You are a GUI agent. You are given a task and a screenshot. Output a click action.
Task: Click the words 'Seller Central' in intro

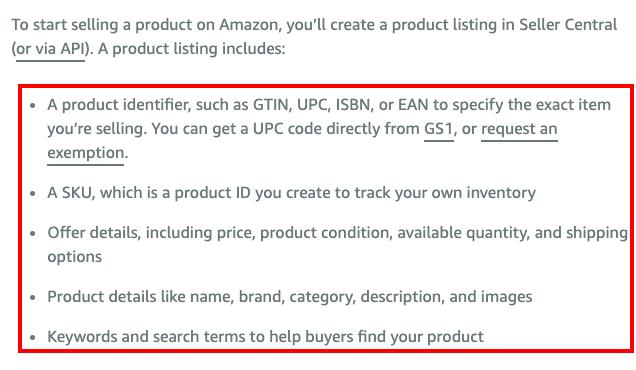click(x=568, y=25)
